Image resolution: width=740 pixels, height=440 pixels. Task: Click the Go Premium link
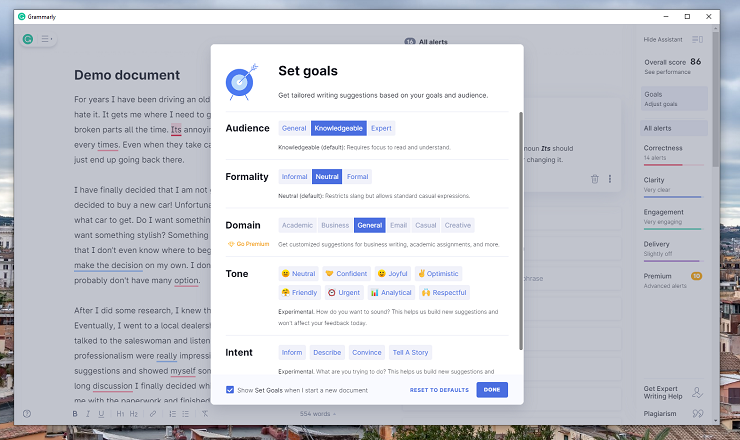tap(249, 244)
